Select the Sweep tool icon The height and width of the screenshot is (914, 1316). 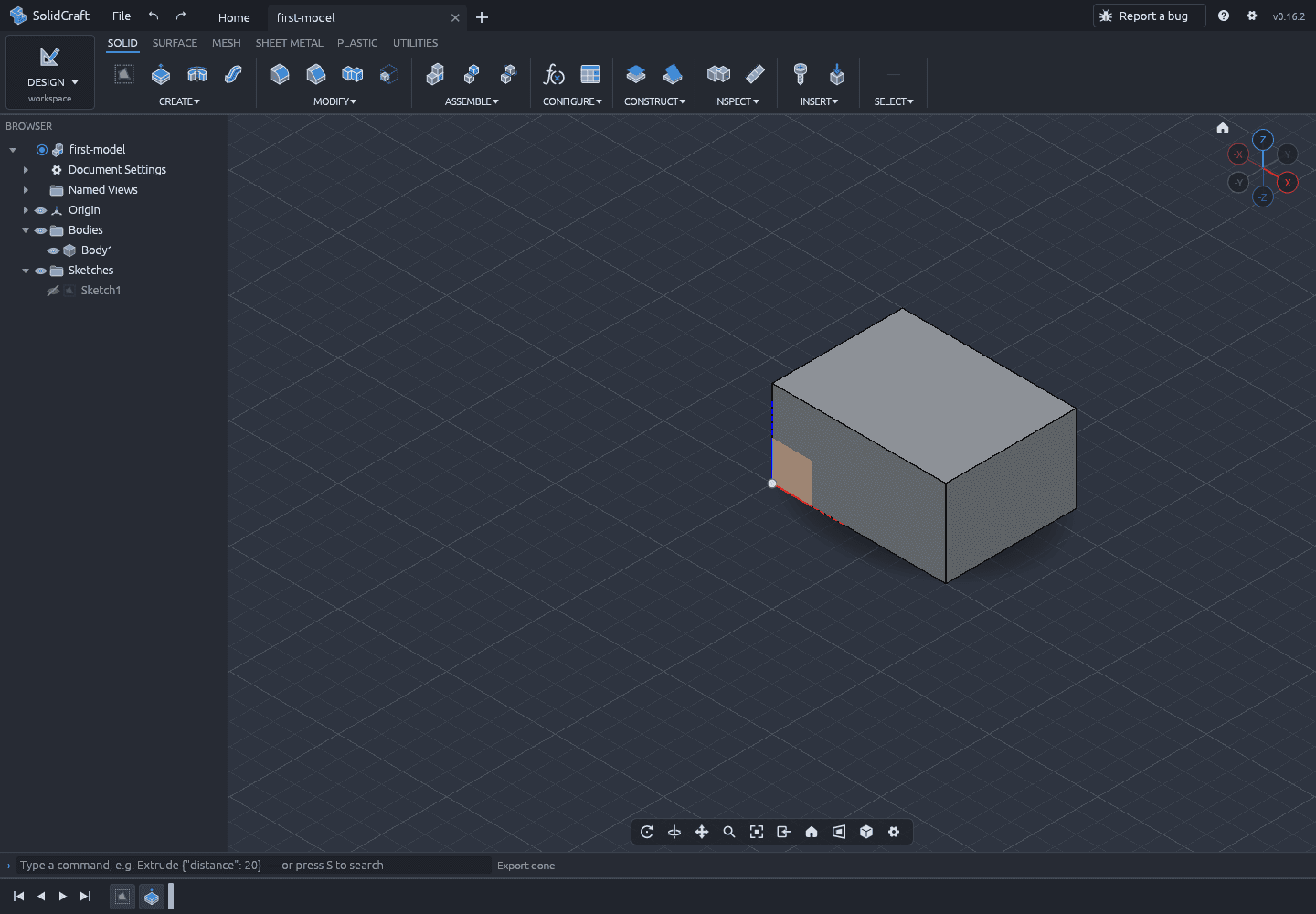pyautogui.click(x=234, y=75)
